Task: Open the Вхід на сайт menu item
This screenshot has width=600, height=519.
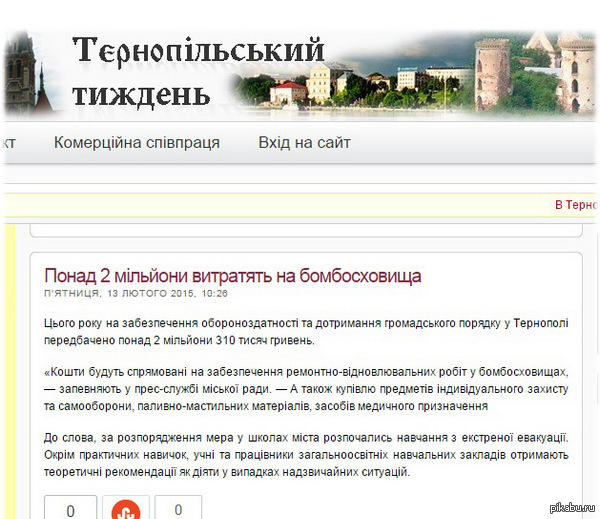Action: click(x=304, y=143)
